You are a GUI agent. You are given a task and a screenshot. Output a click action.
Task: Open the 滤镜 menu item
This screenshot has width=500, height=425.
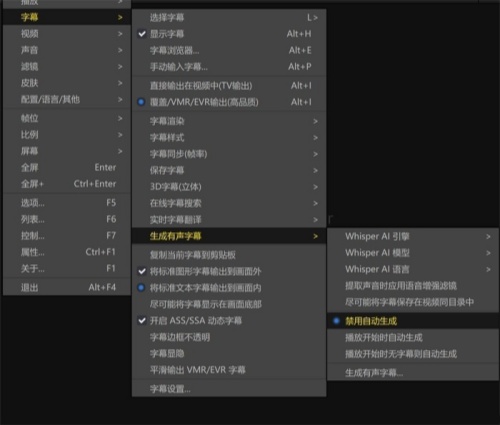(67, 66)
